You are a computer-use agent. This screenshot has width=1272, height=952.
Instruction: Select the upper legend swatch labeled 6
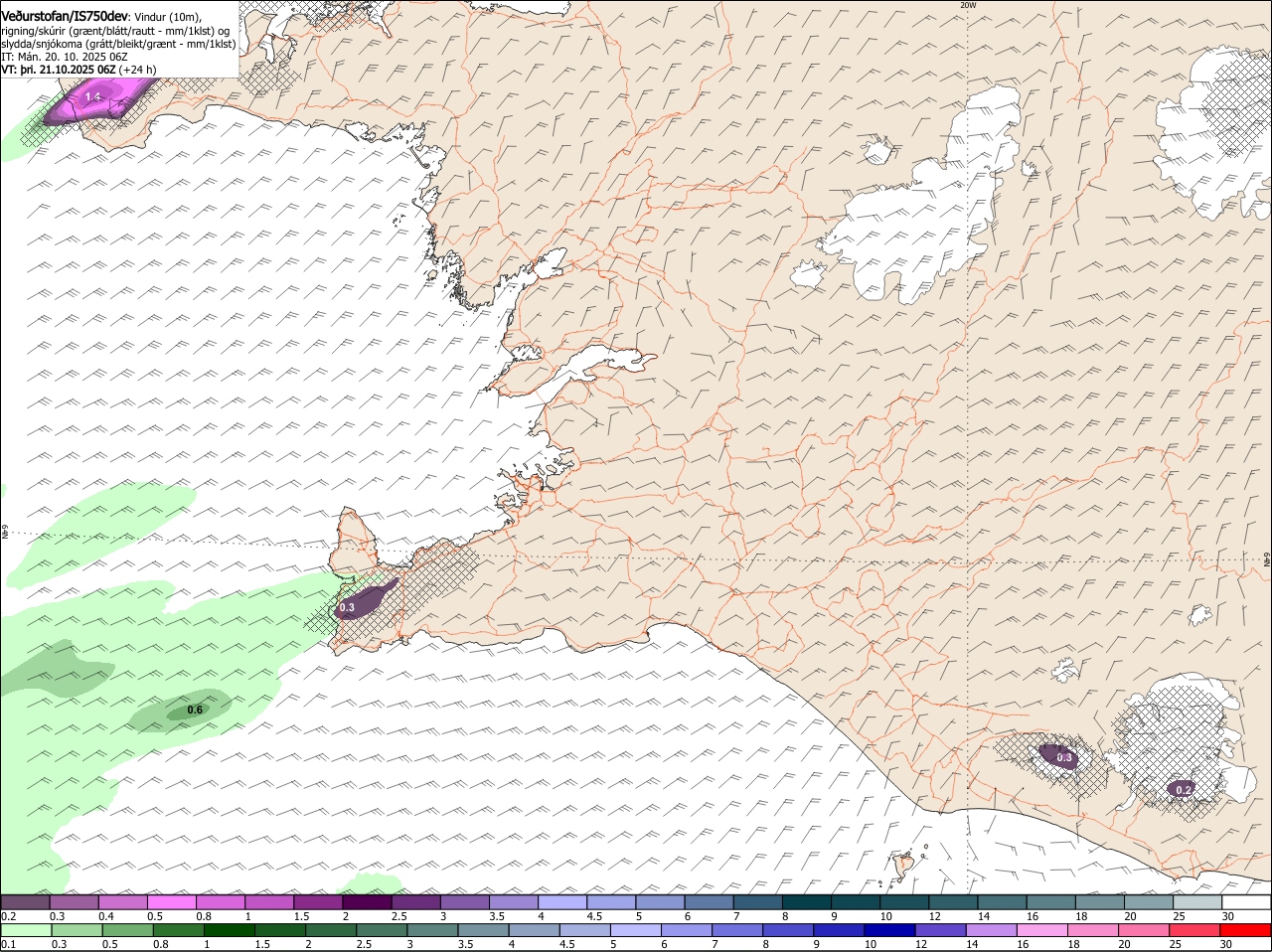pos(709,902)
